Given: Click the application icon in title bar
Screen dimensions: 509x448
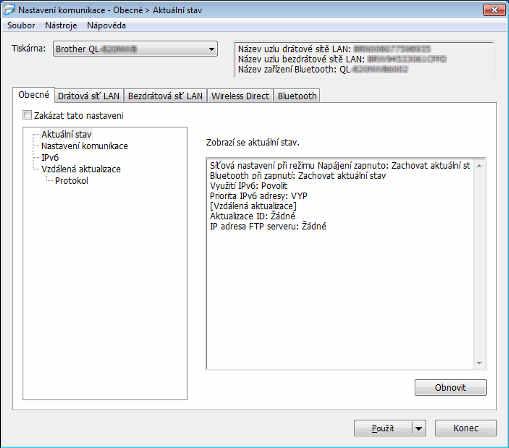Looking at the screenshot, I should point(9,10).
